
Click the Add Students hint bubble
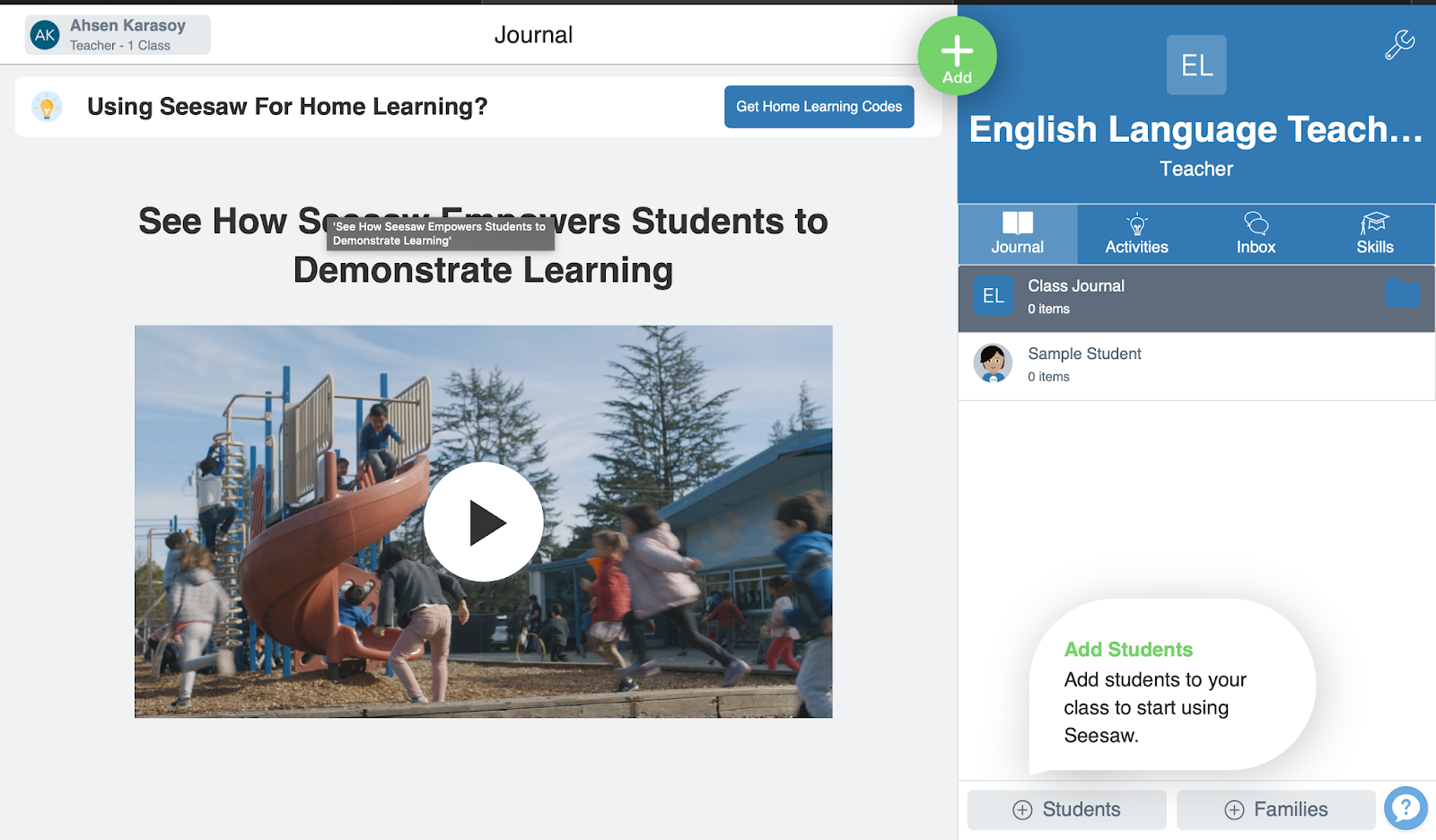point(1171,687)
